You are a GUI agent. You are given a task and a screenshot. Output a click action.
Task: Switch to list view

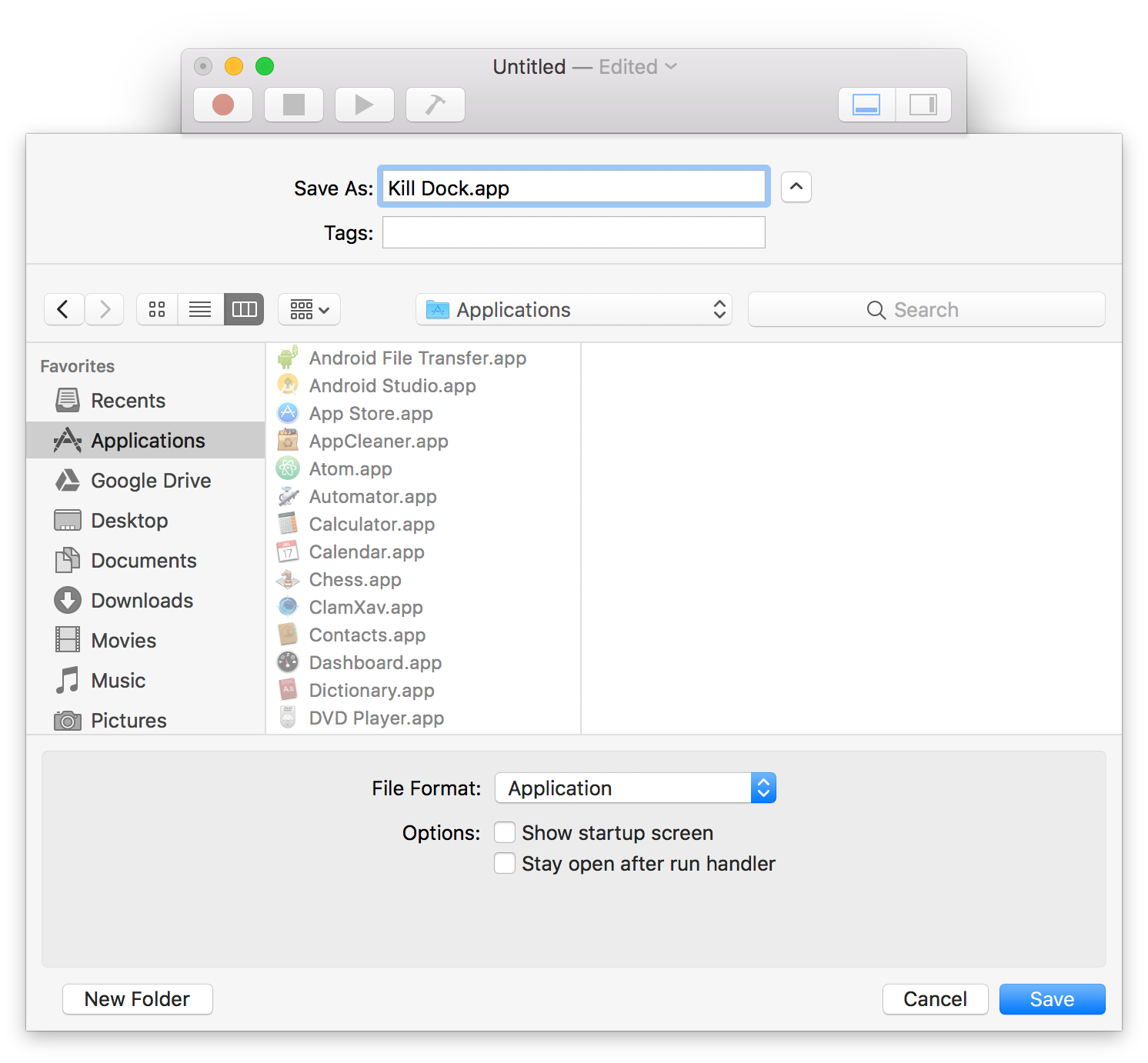pos(200,309)
